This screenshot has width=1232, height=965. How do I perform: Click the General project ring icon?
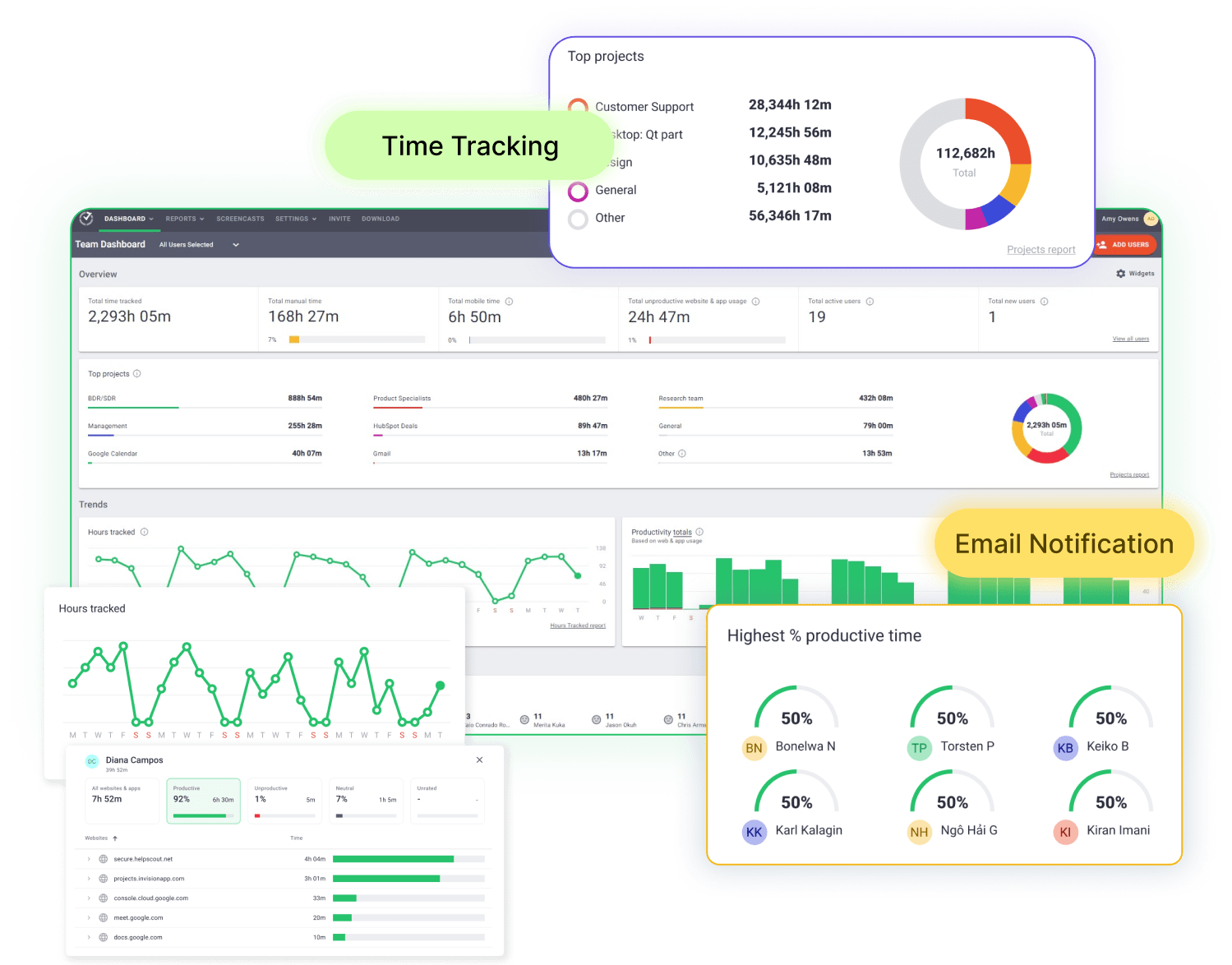tap(579, 192)
